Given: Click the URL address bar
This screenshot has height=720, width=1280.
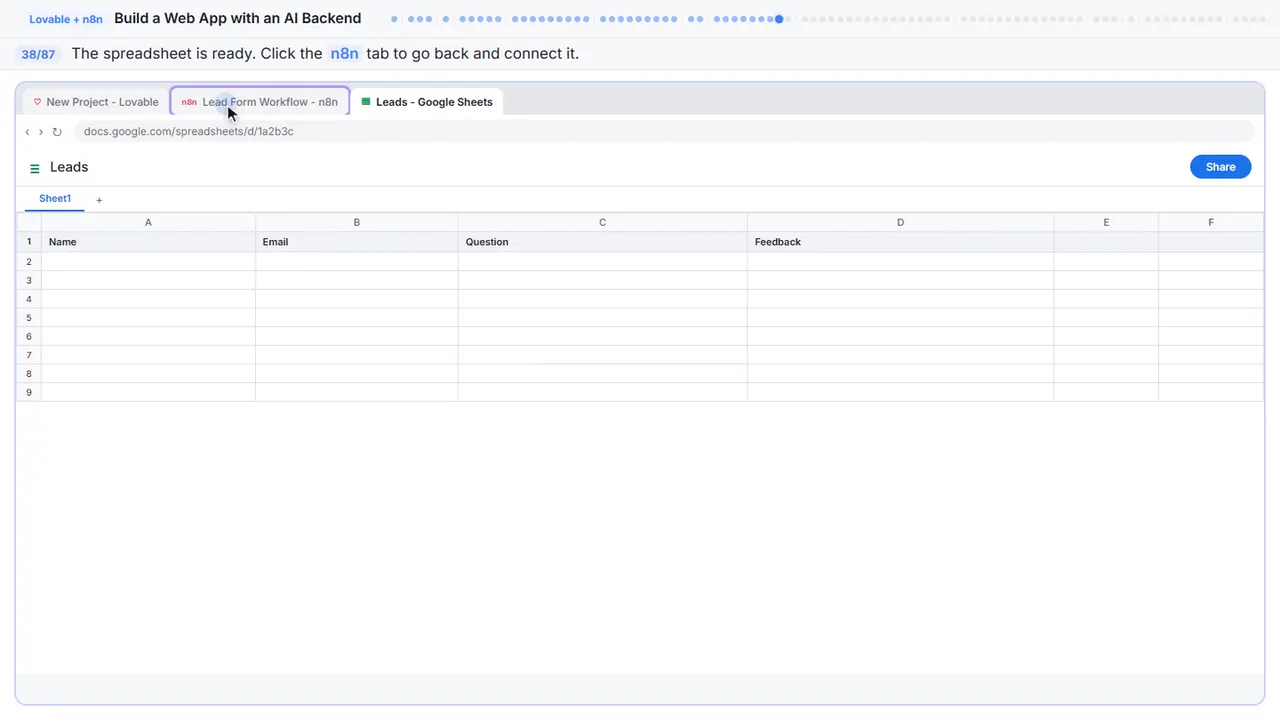Looking at the screenshot, I should [664, 131].
